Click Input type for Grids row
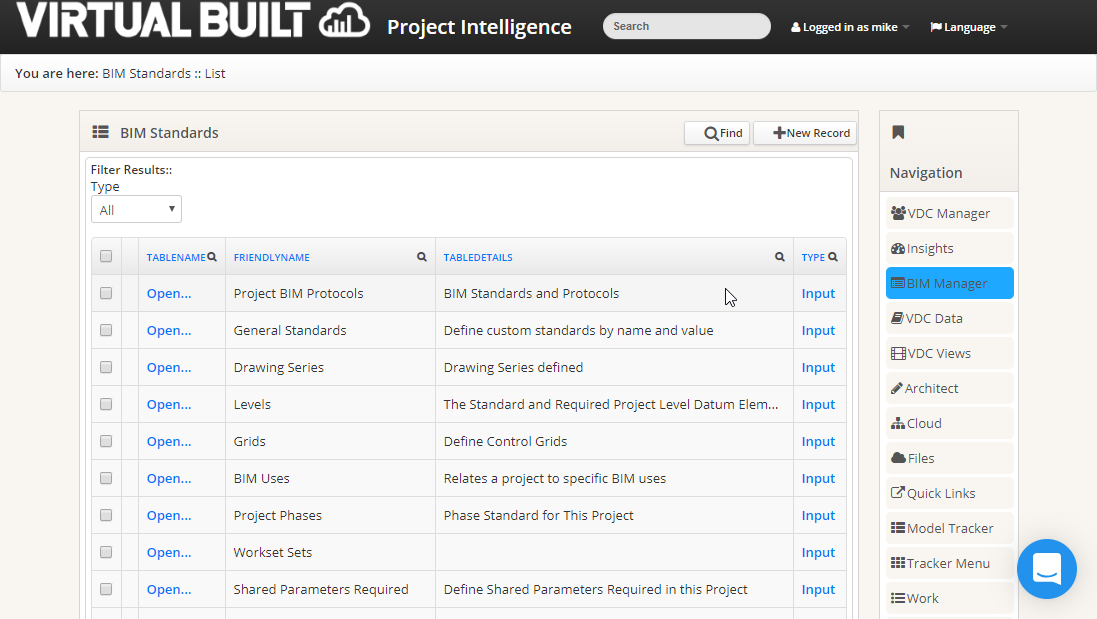Image resolution: width=1097 pixels, height=619 pixels. tap(818, 442)
